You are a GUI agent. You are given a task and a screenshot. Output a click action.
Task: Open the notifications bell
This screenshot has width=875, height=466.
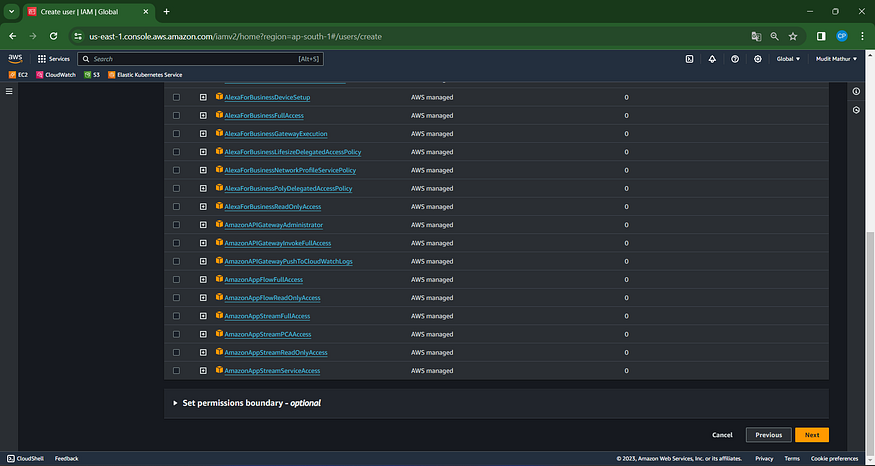712,59
